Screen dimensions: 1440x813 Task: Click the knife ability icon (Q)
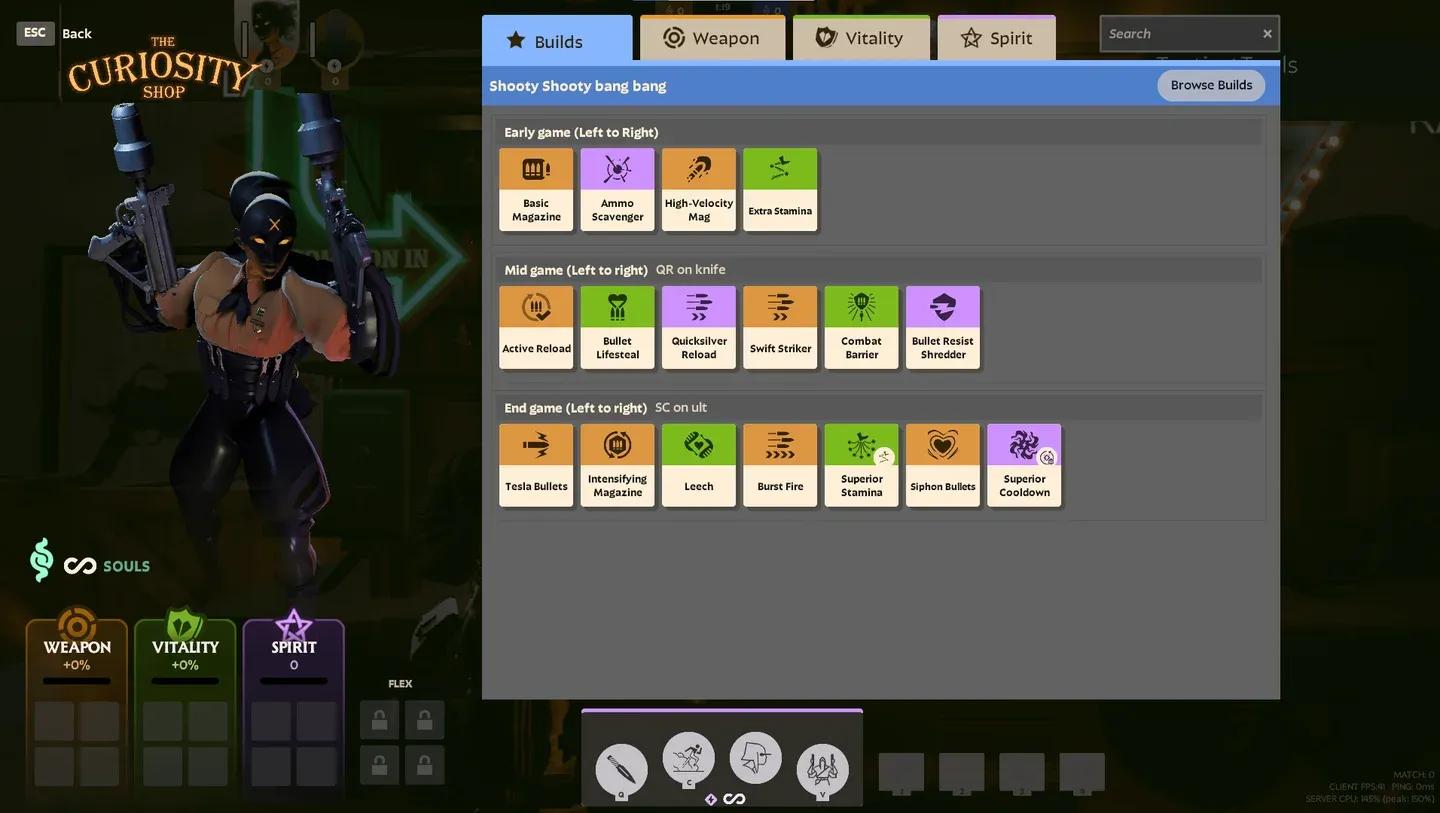coord(621,770)
